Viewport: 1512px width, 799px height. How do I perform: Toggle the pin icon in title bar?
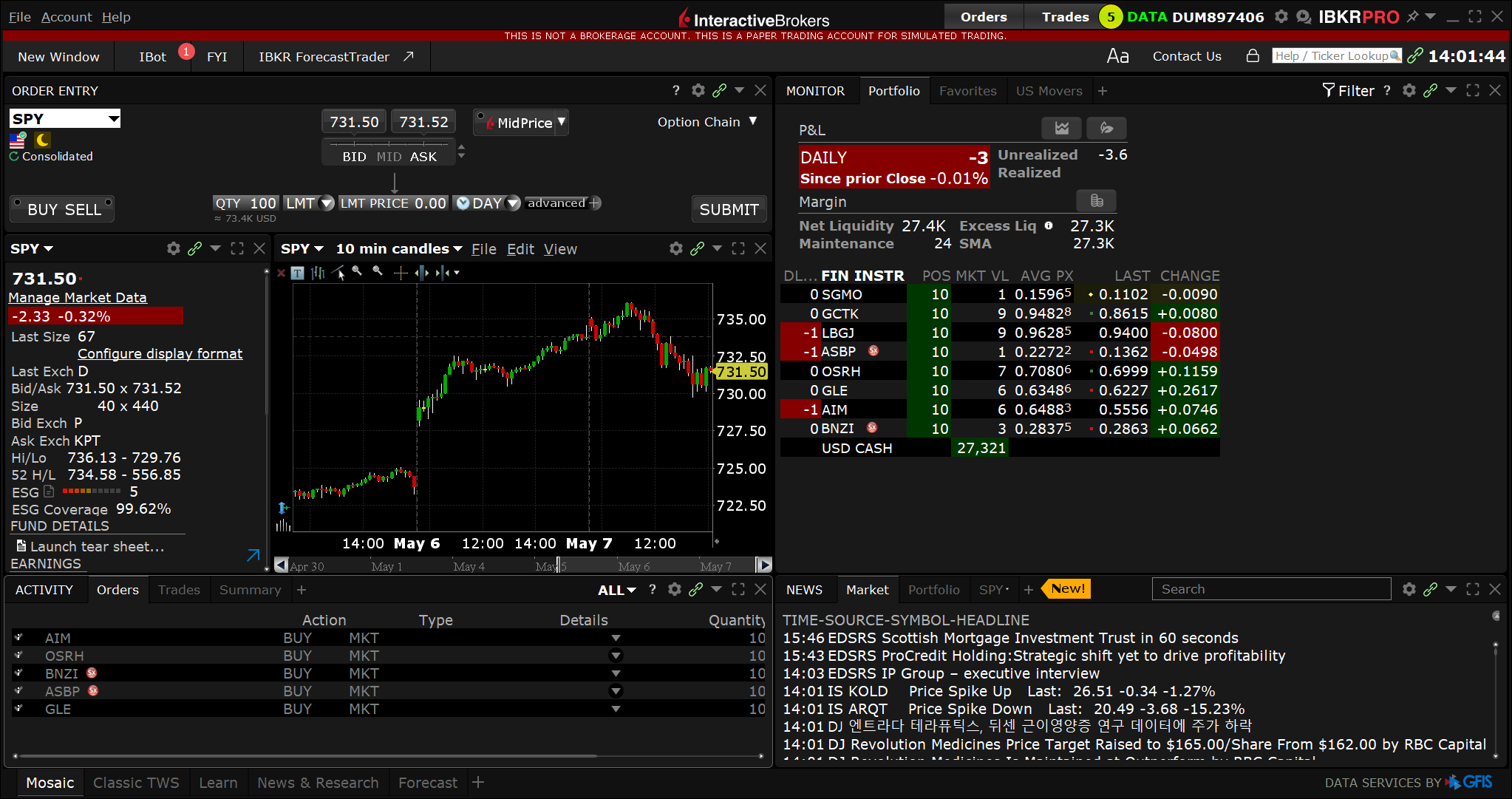pyautogui.click(x=1412, y=16)
